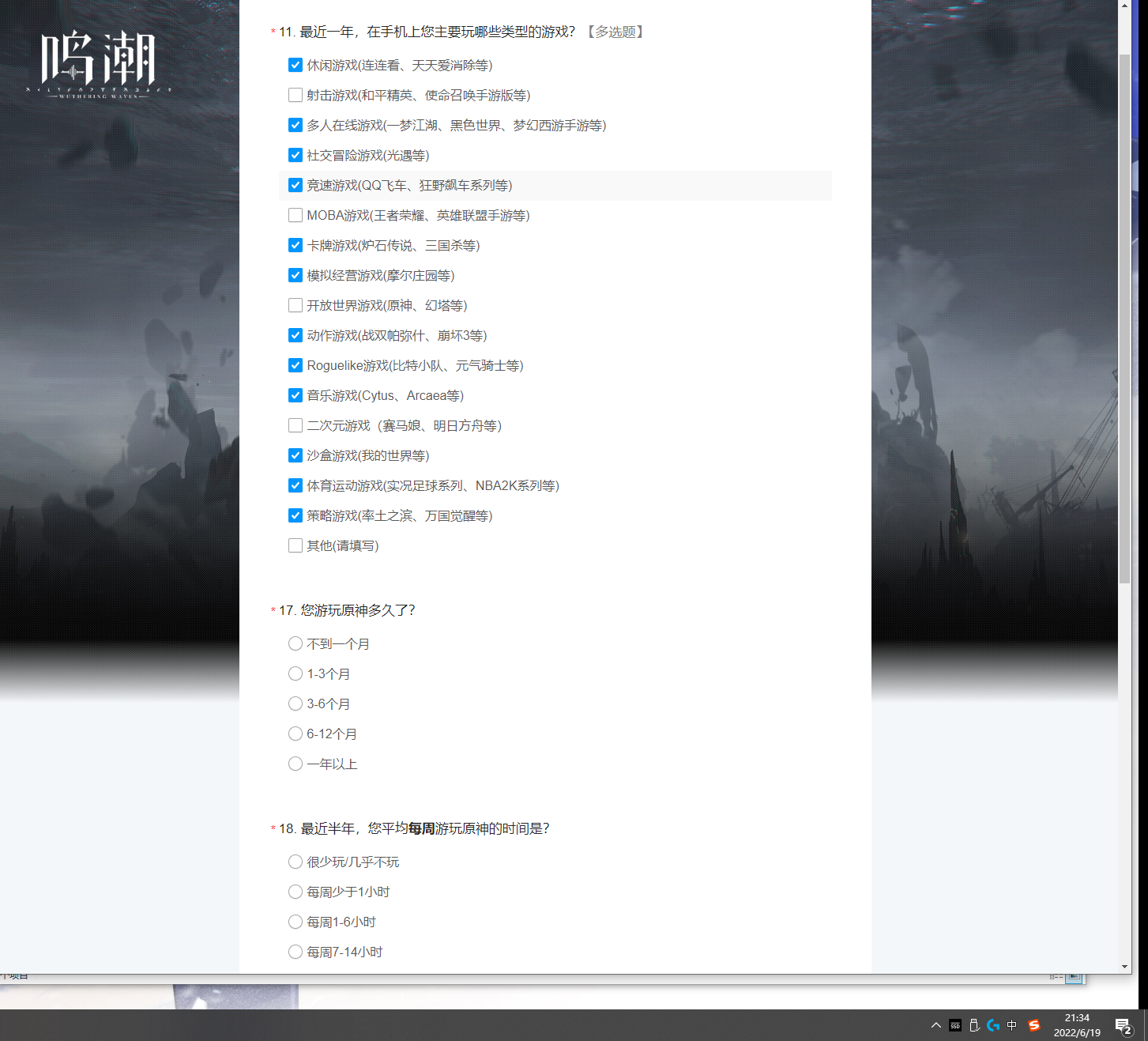Uncheck 沙盒游戏(我的世界等) option
This screenshot has height=1041, width=1148.
(x=295, y=455)
